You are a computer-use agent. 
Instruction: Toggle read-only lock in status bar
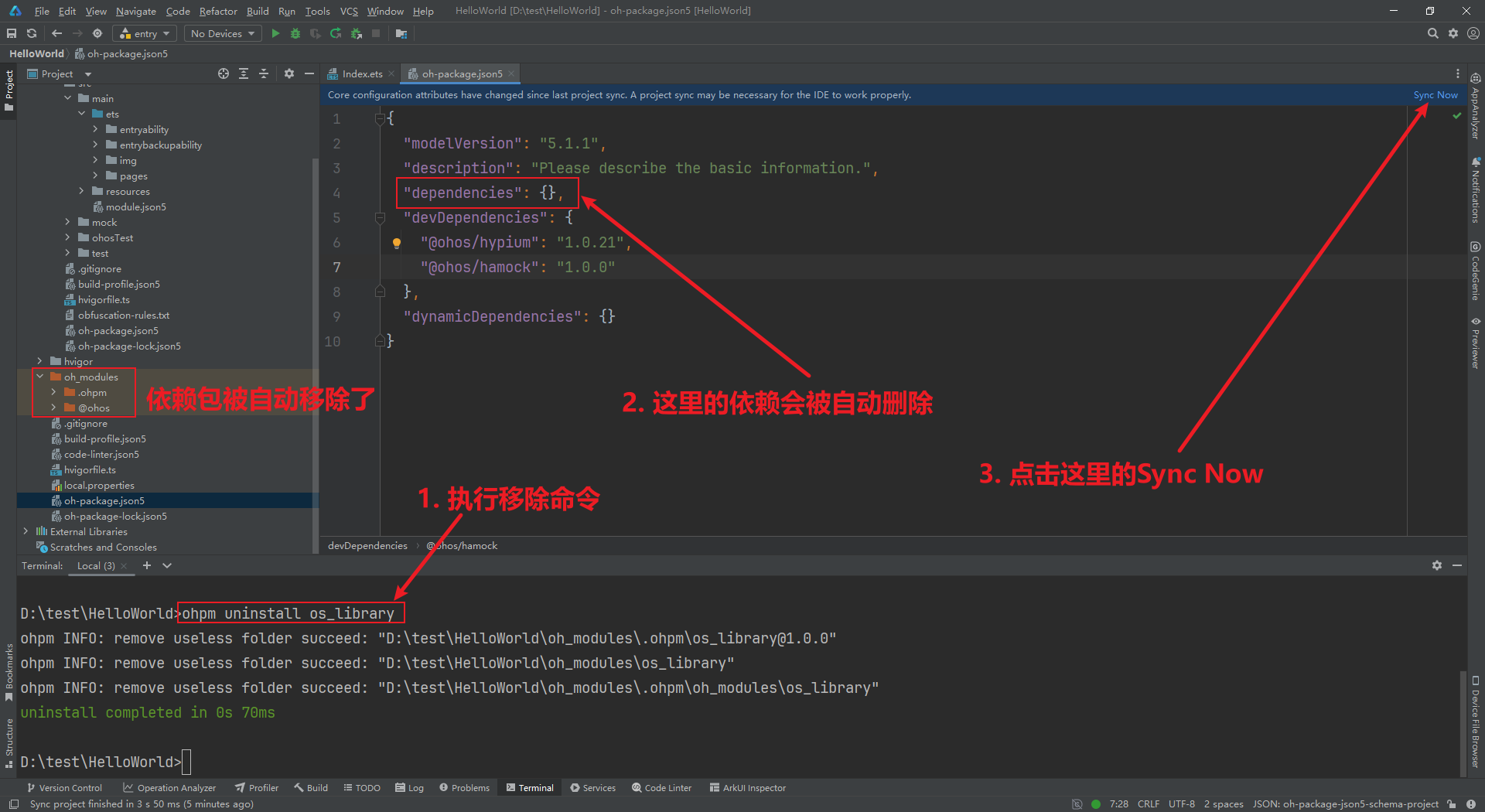point(1452,804)
